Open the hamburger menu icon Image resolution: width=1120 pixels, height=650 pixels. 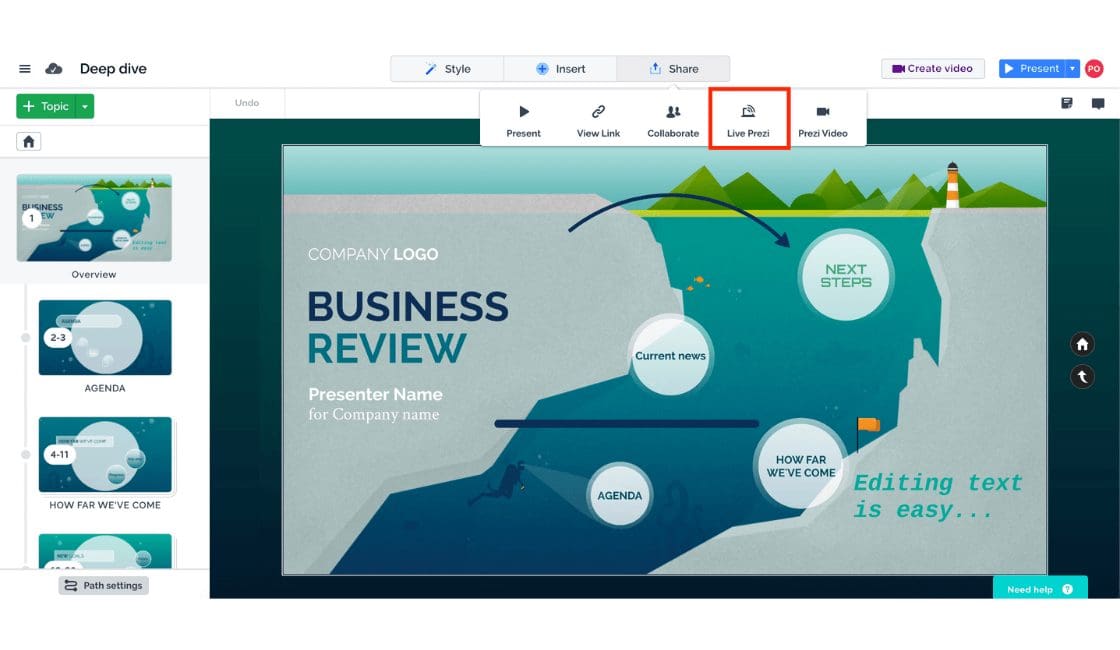point(25,69)
